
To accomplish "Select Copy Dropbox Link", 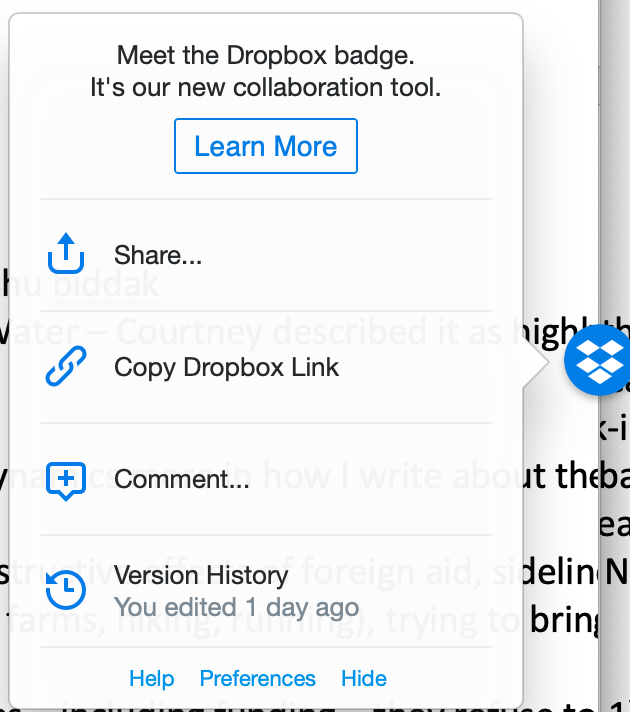I will point(266,367).
